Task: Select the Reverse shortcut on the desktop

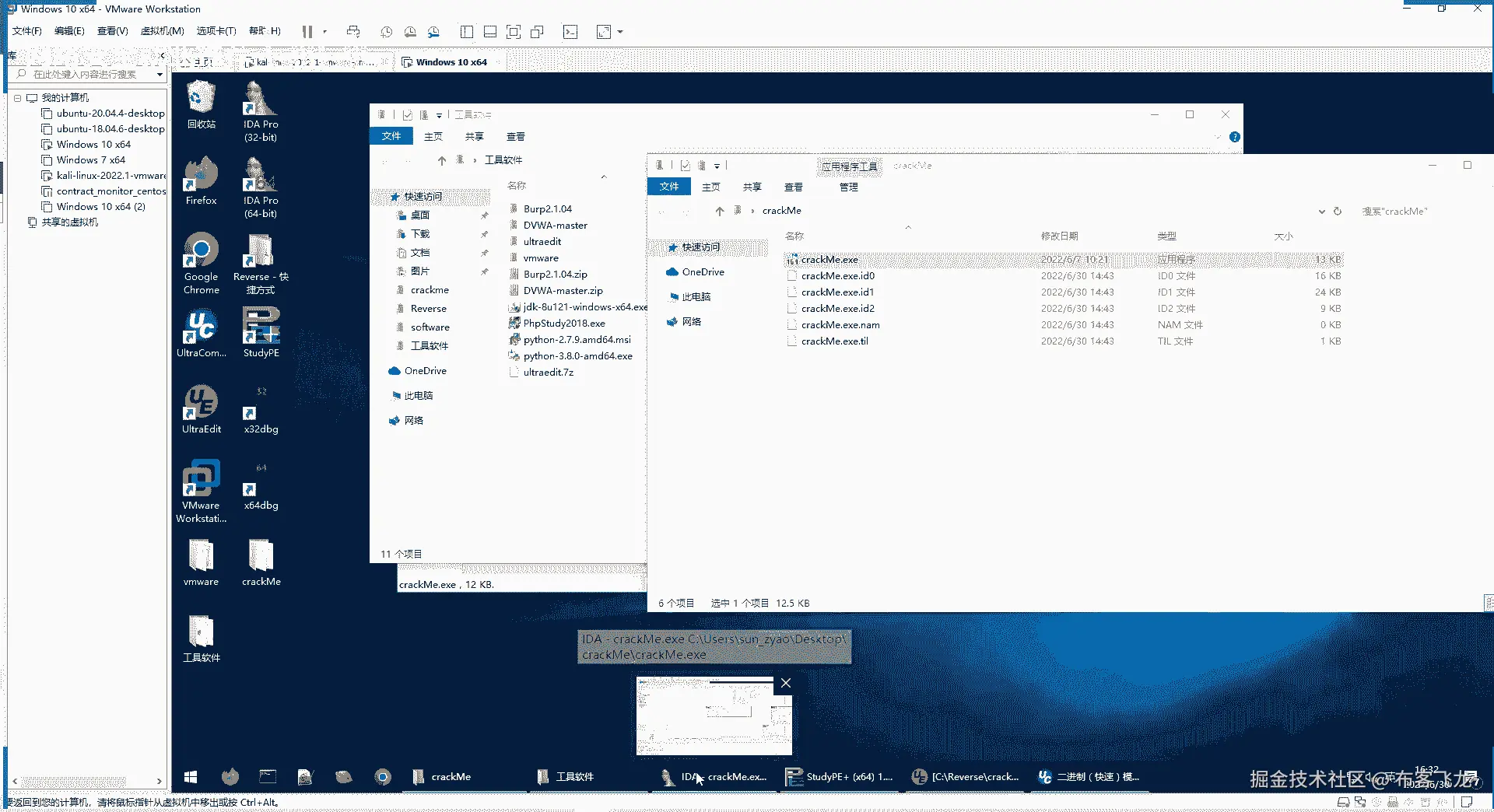Action: tap(261, 264)
